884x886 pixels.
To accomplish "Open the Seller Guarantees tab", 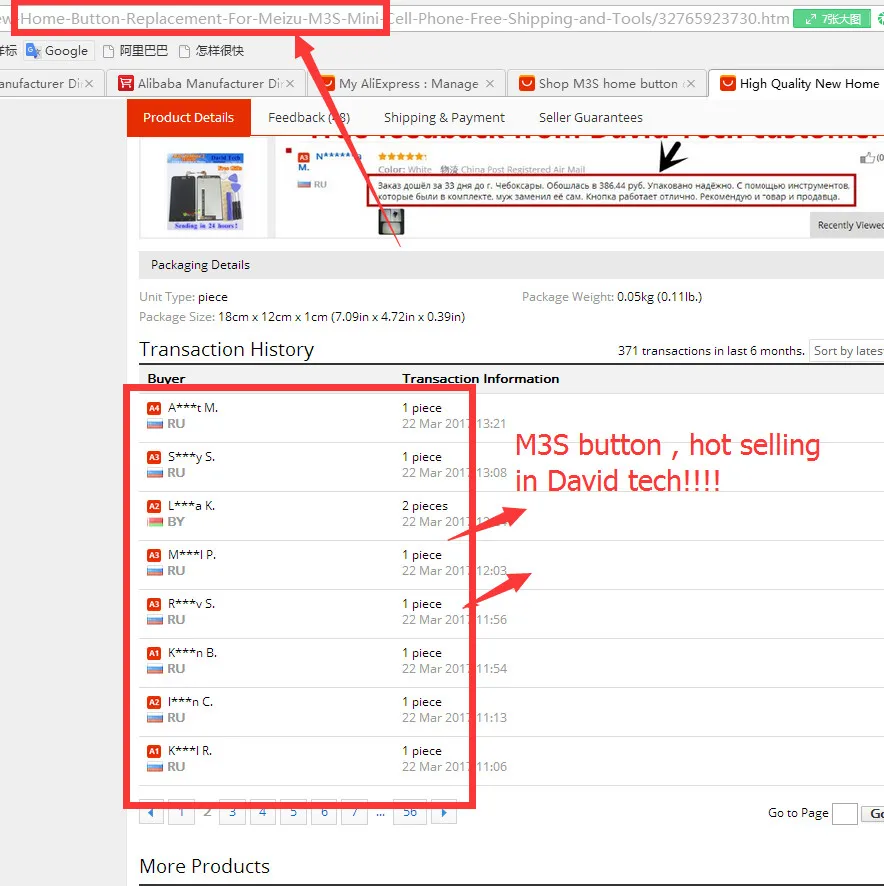I will (591, 118).
